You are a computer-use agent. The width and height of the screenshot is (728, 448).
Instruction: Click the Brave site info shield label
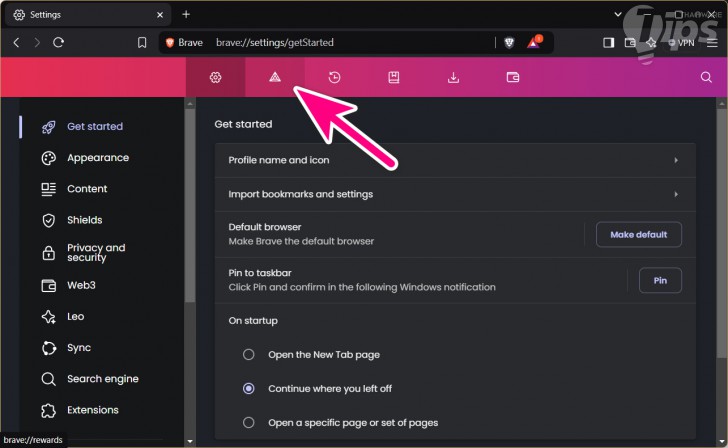(x=185, y=43)
